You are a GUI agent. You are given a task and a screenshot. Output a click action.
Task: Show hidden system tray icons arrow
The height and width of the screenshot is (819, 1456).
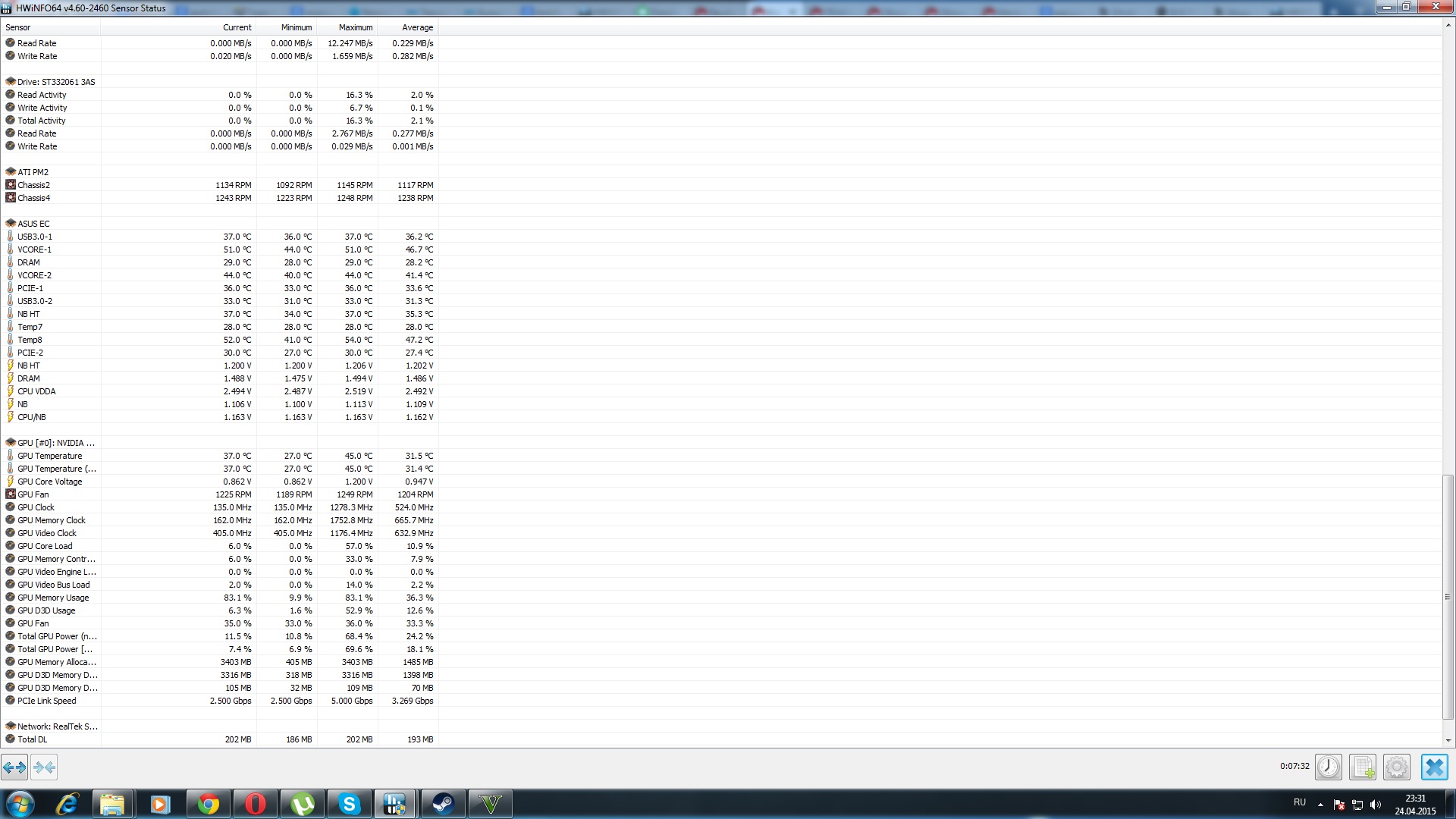click(x=1320, y=805)
